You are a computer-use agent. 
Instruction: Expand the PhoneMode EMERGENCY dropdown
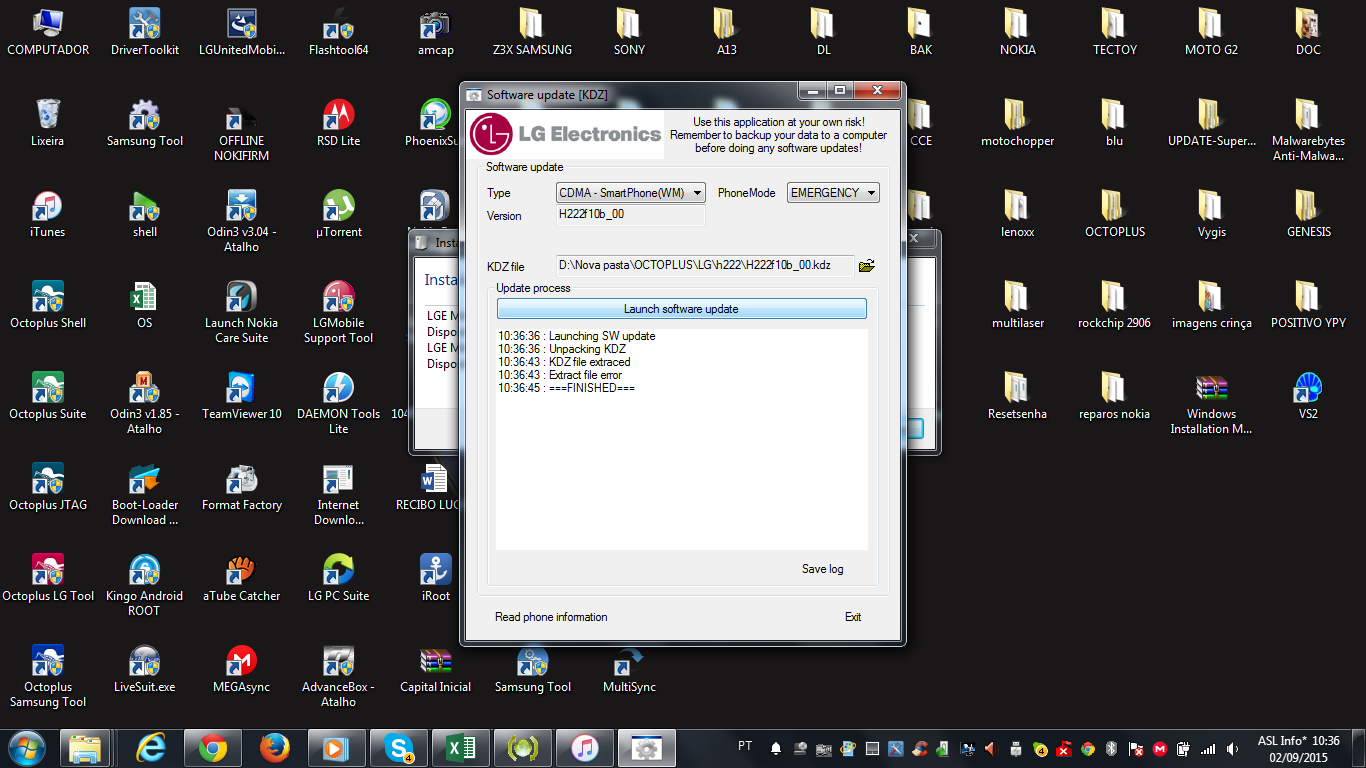(834, 192)
